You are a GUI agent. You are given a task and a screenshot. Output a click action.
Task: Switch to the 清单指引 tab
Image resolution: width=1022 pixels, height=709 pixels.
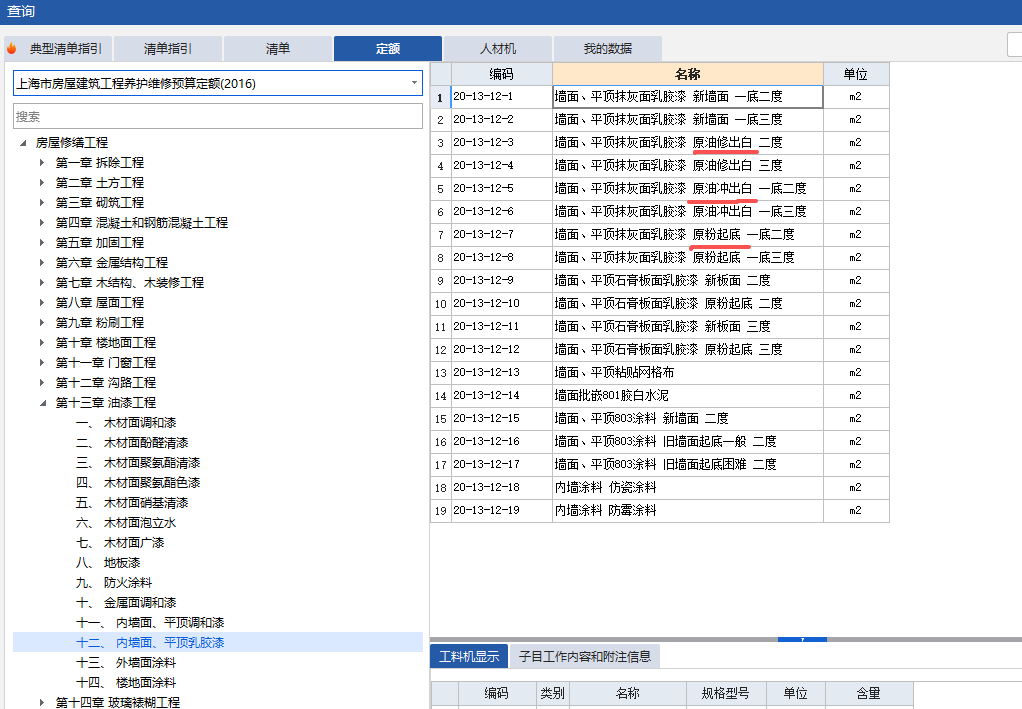tap(168, 49)
